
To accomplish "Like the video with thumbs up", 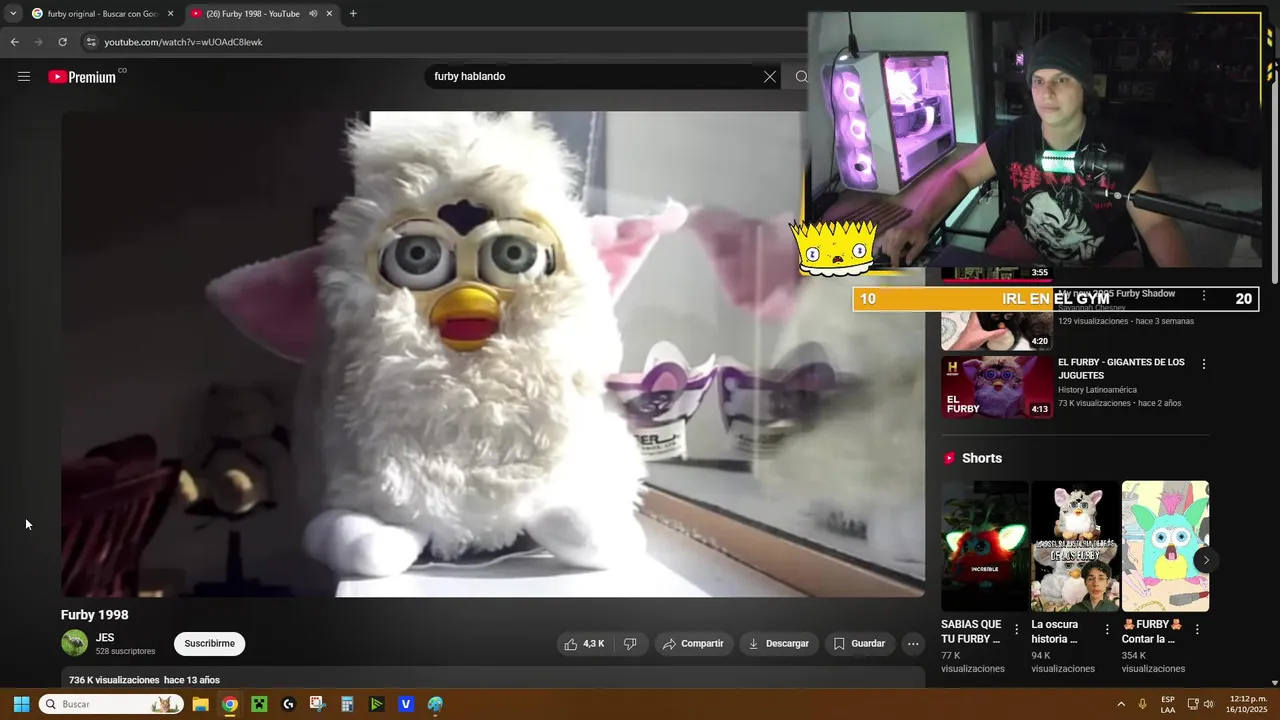I will 584,644.
